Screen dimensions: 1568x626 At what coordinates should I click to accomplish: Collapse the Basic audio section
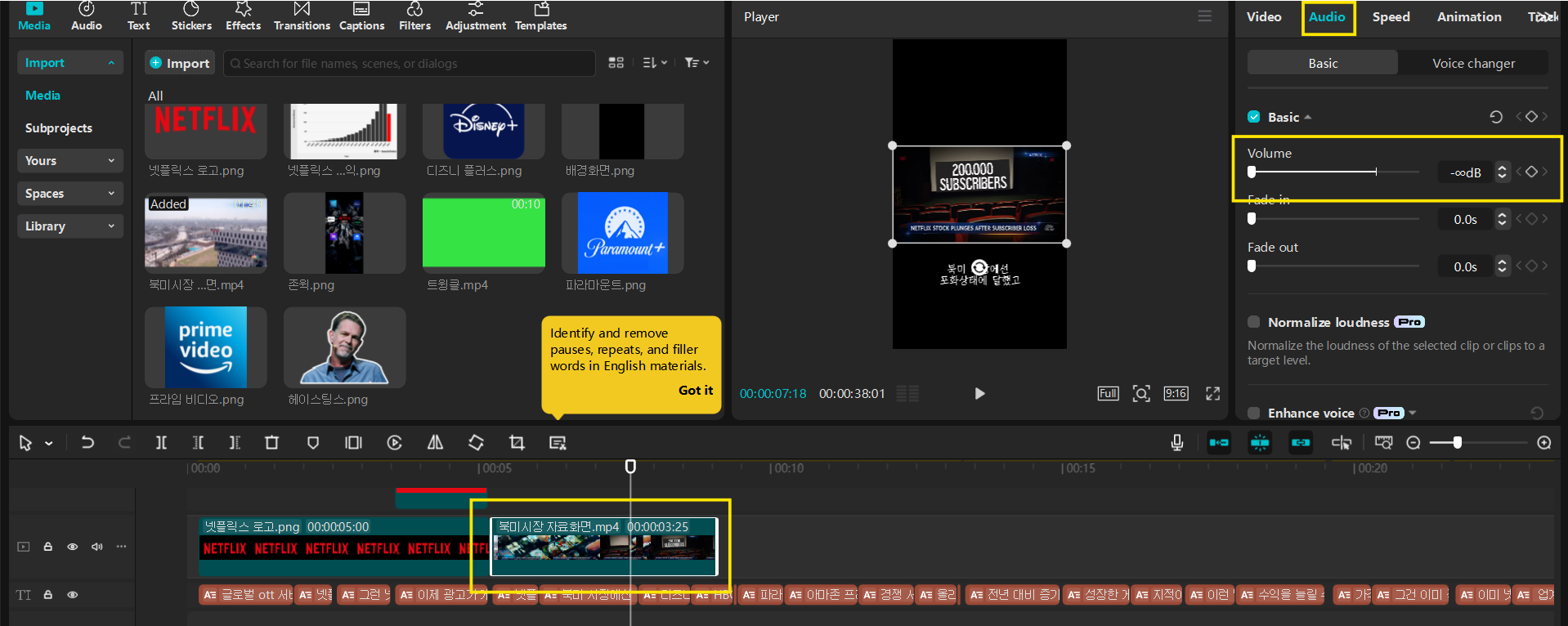(x=1308, y=118)
